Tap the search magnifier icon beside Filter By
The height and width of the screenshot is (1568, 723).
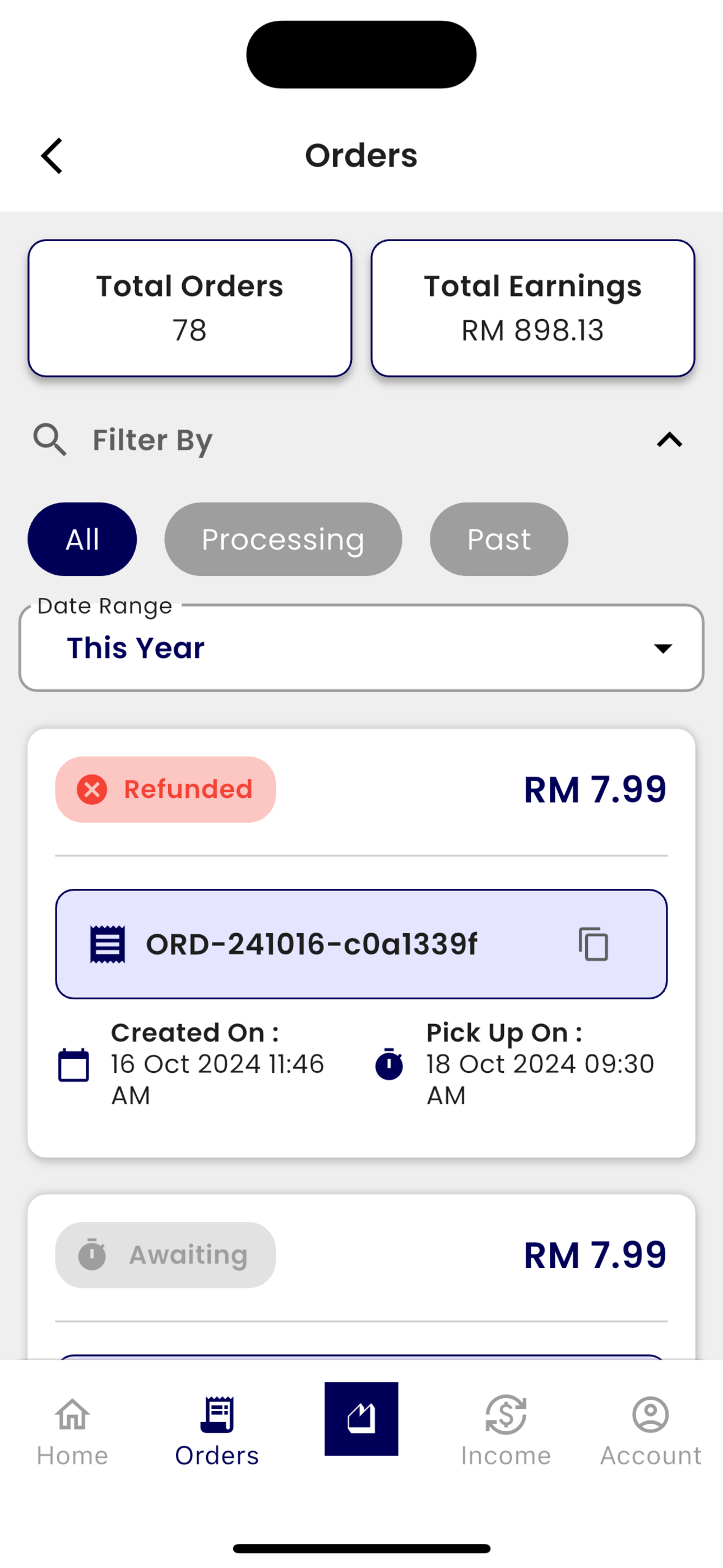point(49,440)
